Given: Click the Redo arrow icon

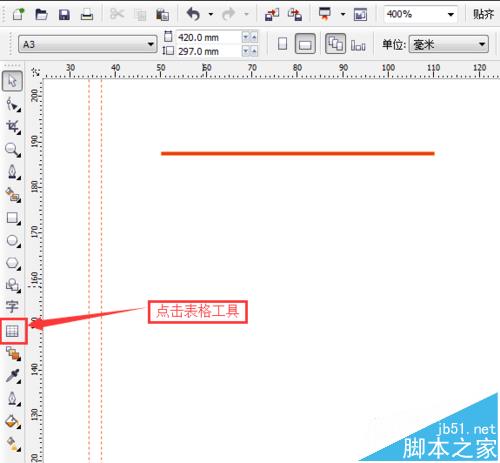Looking at the screenshot, I should point(229,14).
